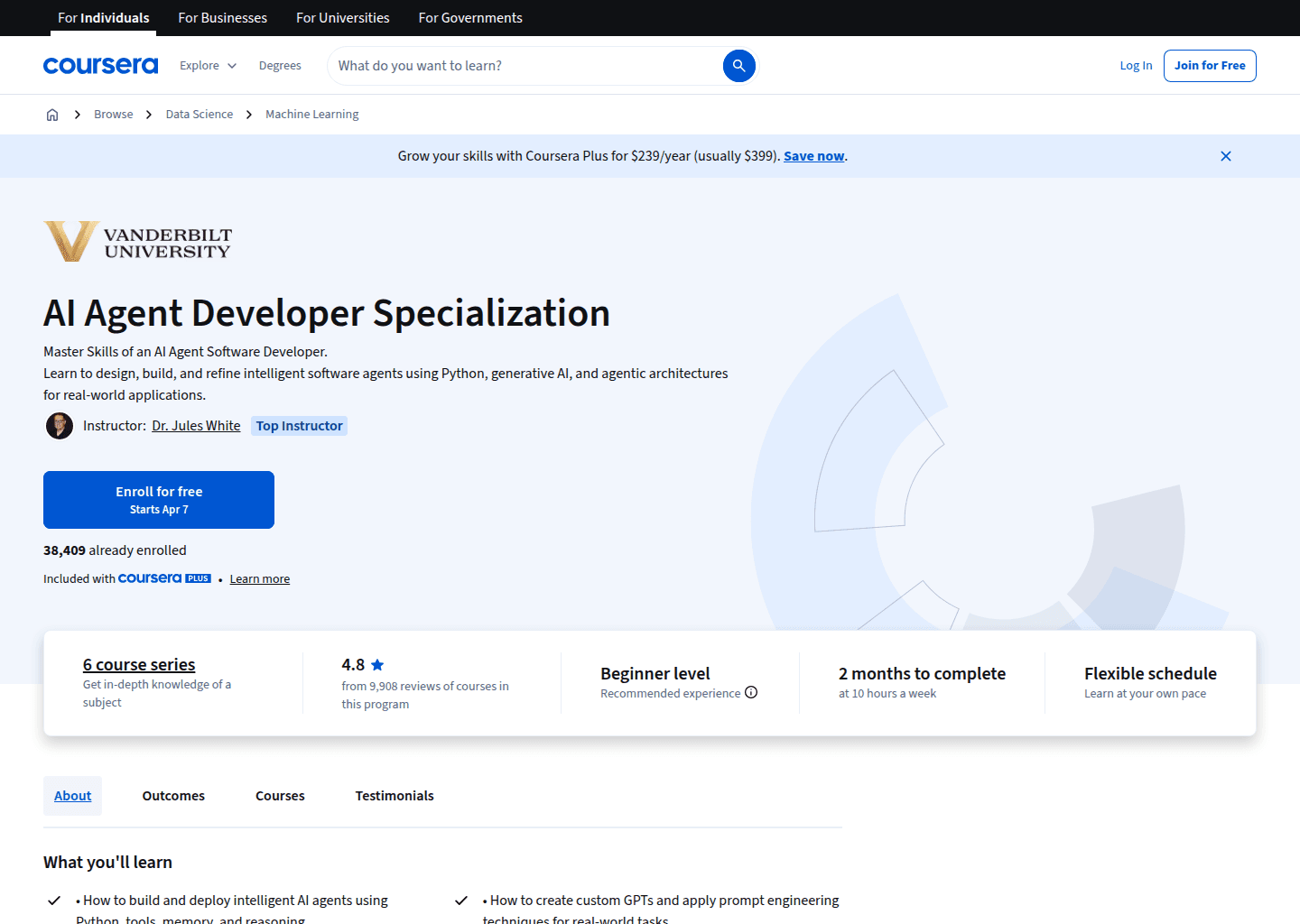Screen dimensions: 1300x924
Task: Click the Coursera Plus badge
Action: pyautogui.click(x=164, y=577)
